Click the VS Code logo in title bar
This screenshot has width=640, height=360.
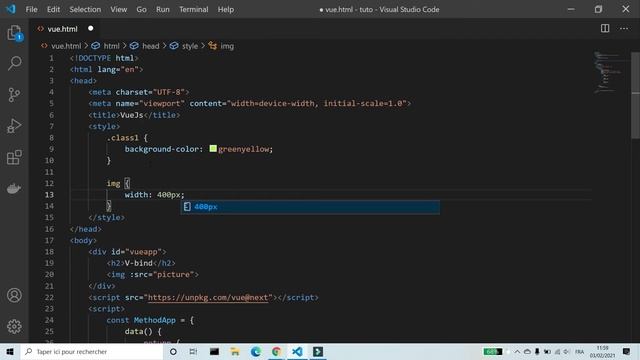(10, 9)
